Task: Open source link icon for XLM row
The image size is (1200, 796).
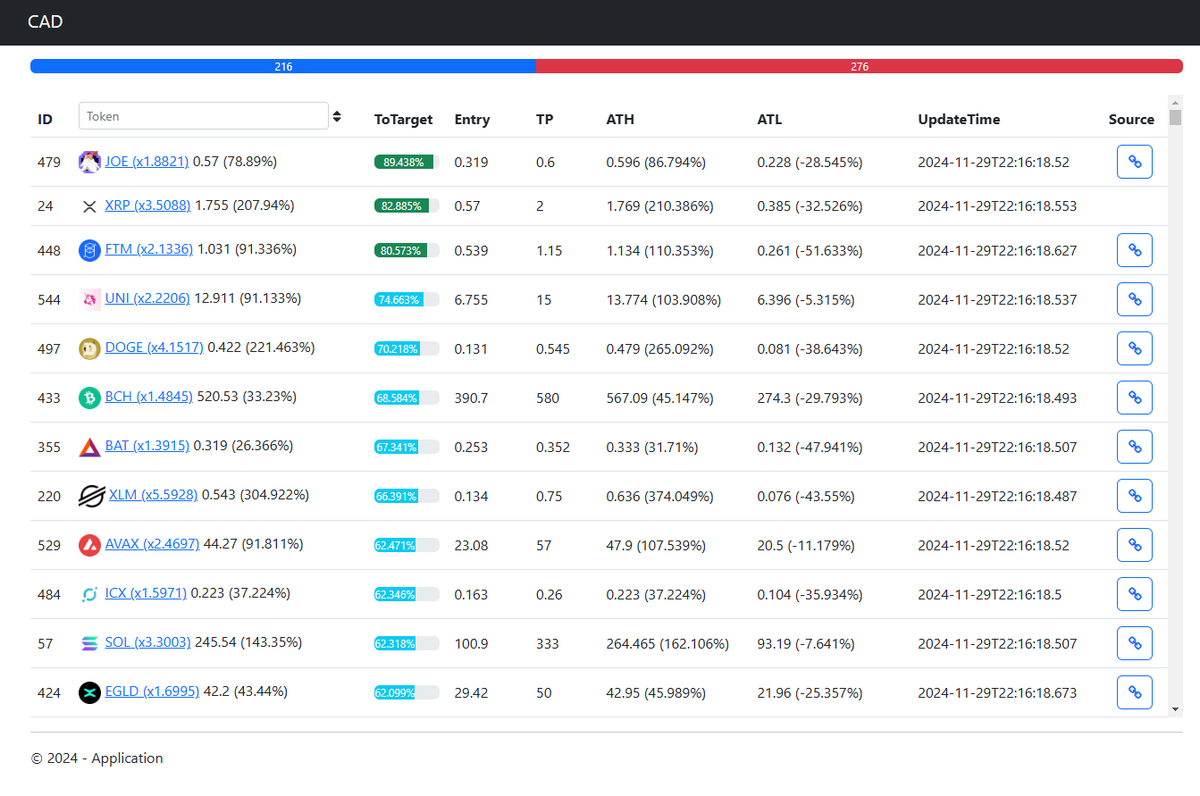Action: tap(1134, 495)
